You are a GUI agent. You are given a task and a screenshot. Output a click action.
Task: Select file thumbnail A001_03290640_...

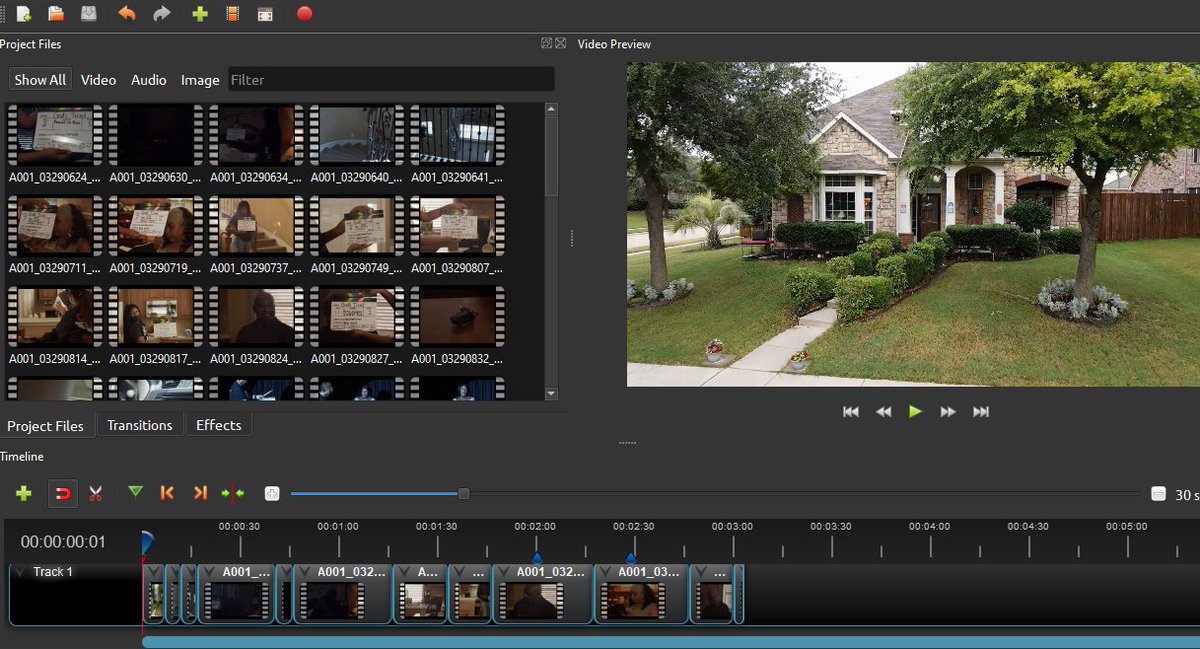(x=357, y=135)
